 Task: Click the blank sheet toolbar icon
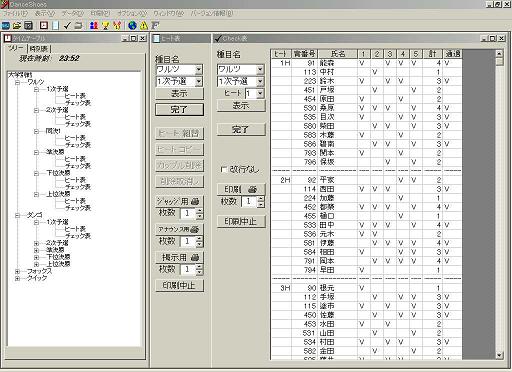click(x=56, y=25)
